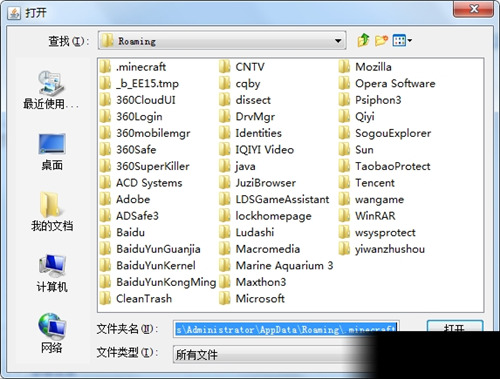Select the dissect folder
500x379 pixels.
click(245, 100)
